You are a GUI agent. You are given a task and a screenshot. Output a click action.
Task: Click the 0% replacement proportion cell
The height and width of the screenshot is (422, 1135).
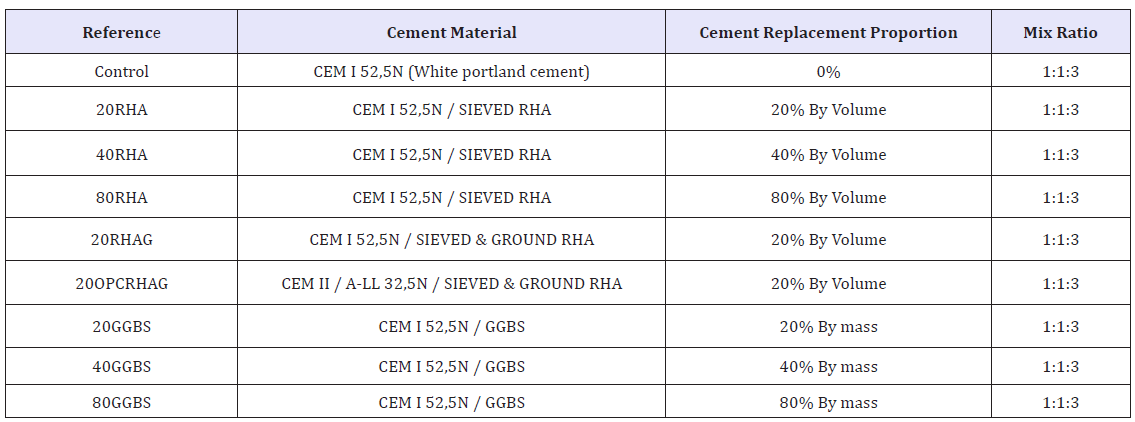(828, 72)
